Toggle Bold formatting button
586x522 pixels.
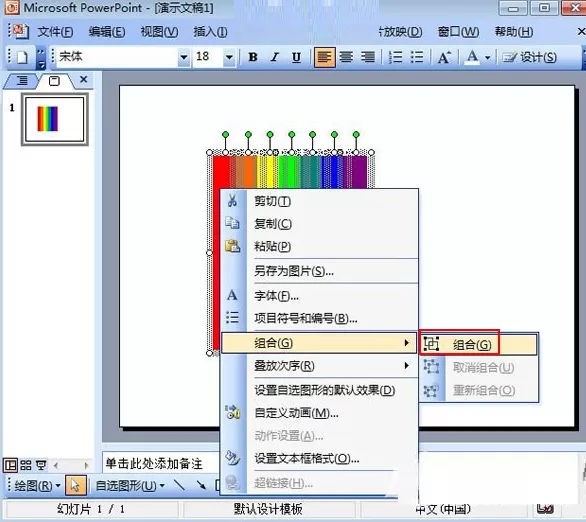253,57
